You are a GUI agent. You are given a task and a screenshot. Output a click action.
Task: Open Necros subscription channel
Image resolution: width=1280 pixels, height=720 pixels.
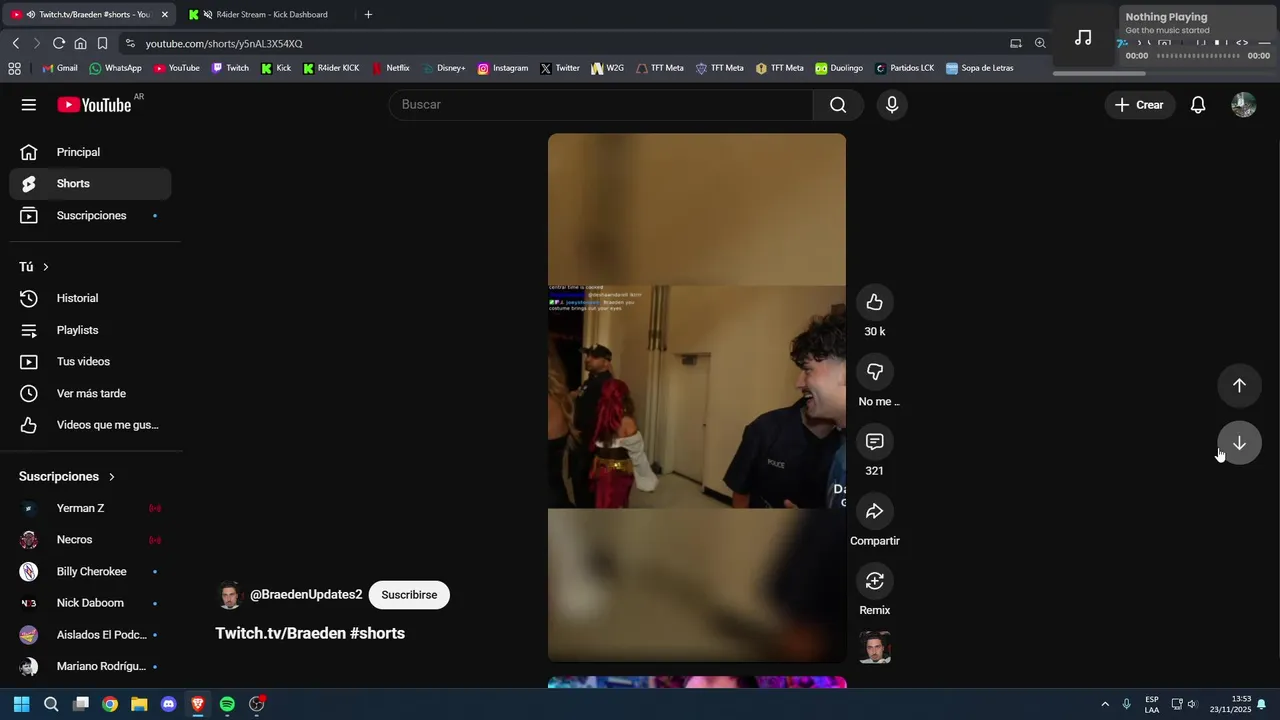91,540
